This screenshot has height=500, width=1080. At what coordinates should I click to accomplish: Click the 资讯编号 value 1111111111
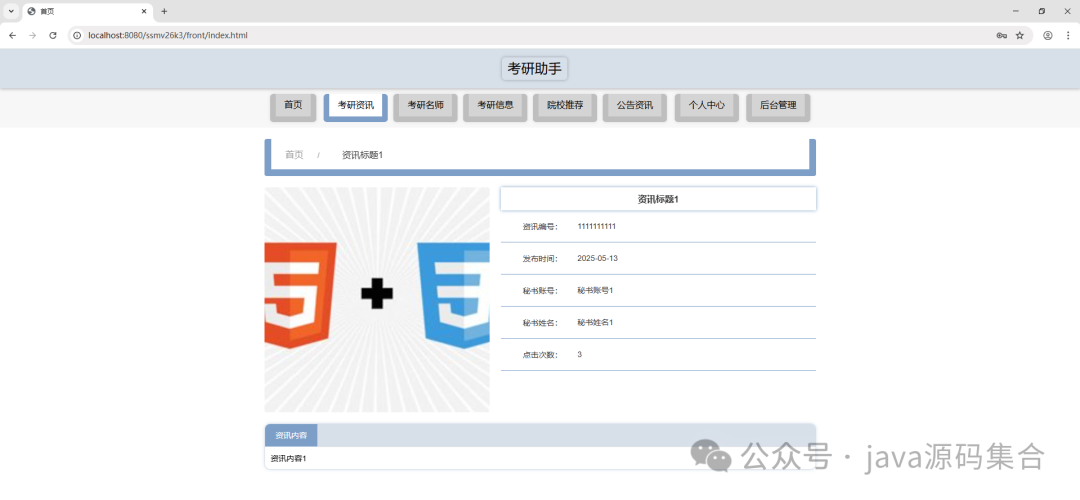596,226
